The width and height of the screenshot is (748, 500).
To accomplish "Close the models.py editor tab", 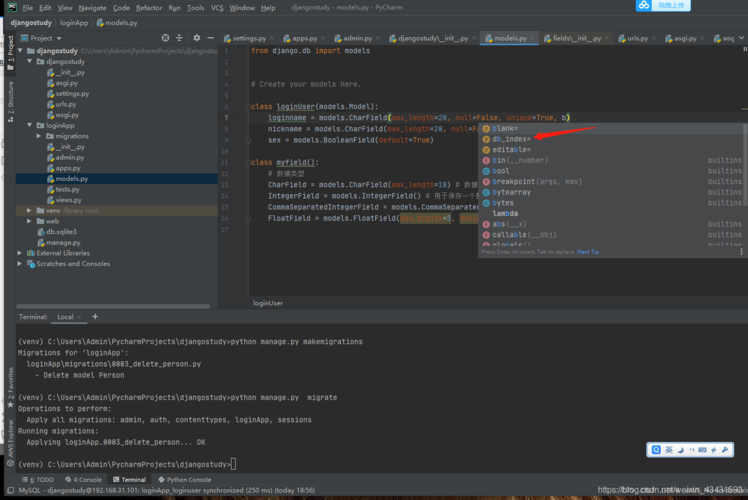I will click(533, 38).
